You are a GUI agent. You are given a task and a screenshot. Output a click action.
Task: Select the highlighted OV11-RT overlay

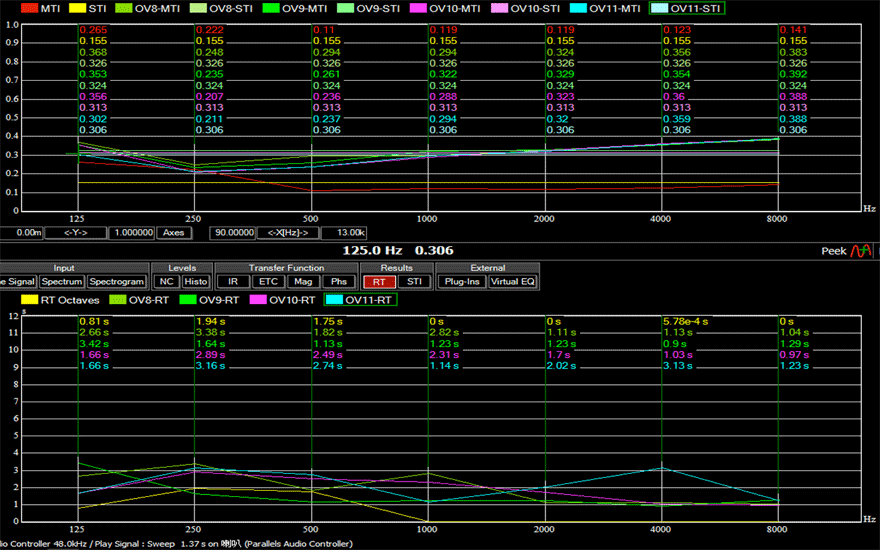coord(360,300)
